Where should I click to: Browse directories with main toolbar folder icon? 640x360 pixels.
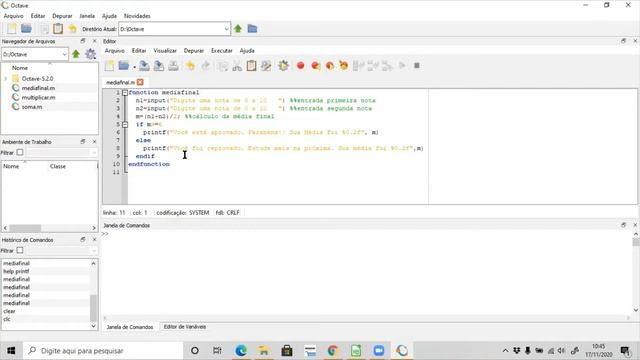252,29
